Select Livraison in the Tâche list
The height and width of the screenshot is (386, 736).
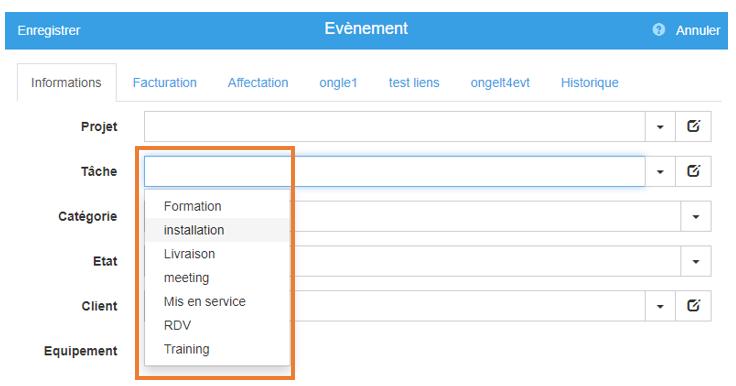click(217, 254)
